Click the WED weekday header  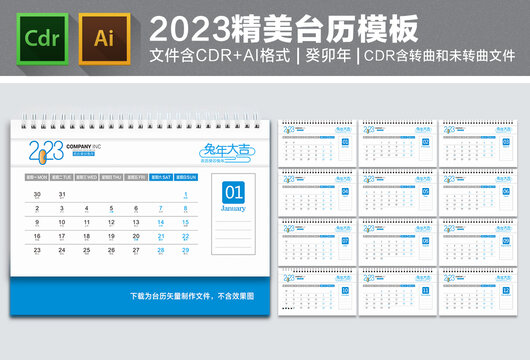[x=87, y=177]
